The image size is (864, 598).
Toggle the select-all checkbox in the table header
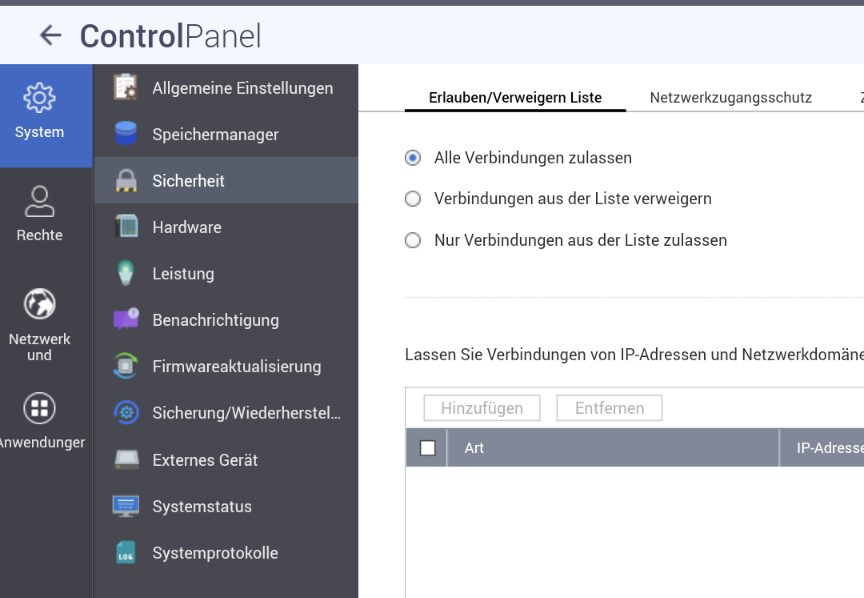(x=426, y=447)
